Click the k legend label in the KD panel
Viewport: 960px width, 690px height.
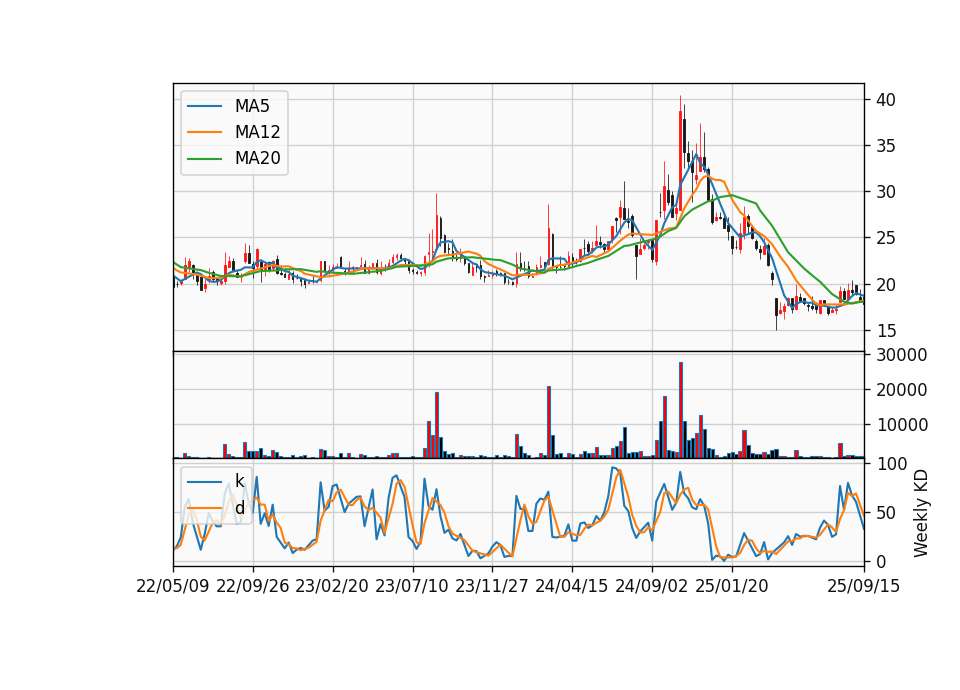click(x=239, y=481)
